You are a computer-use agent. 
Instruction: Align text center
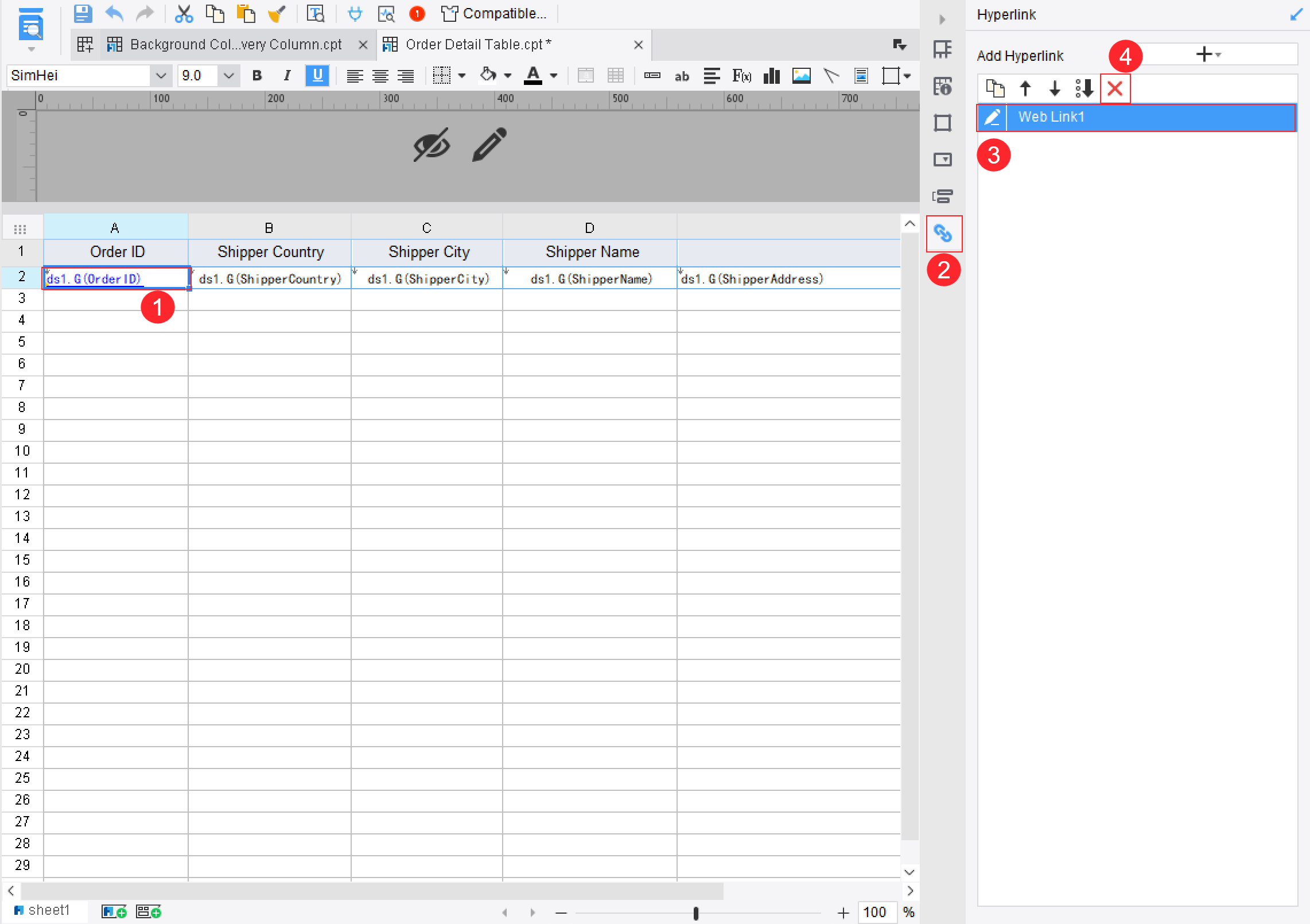(x=380, y=76)
